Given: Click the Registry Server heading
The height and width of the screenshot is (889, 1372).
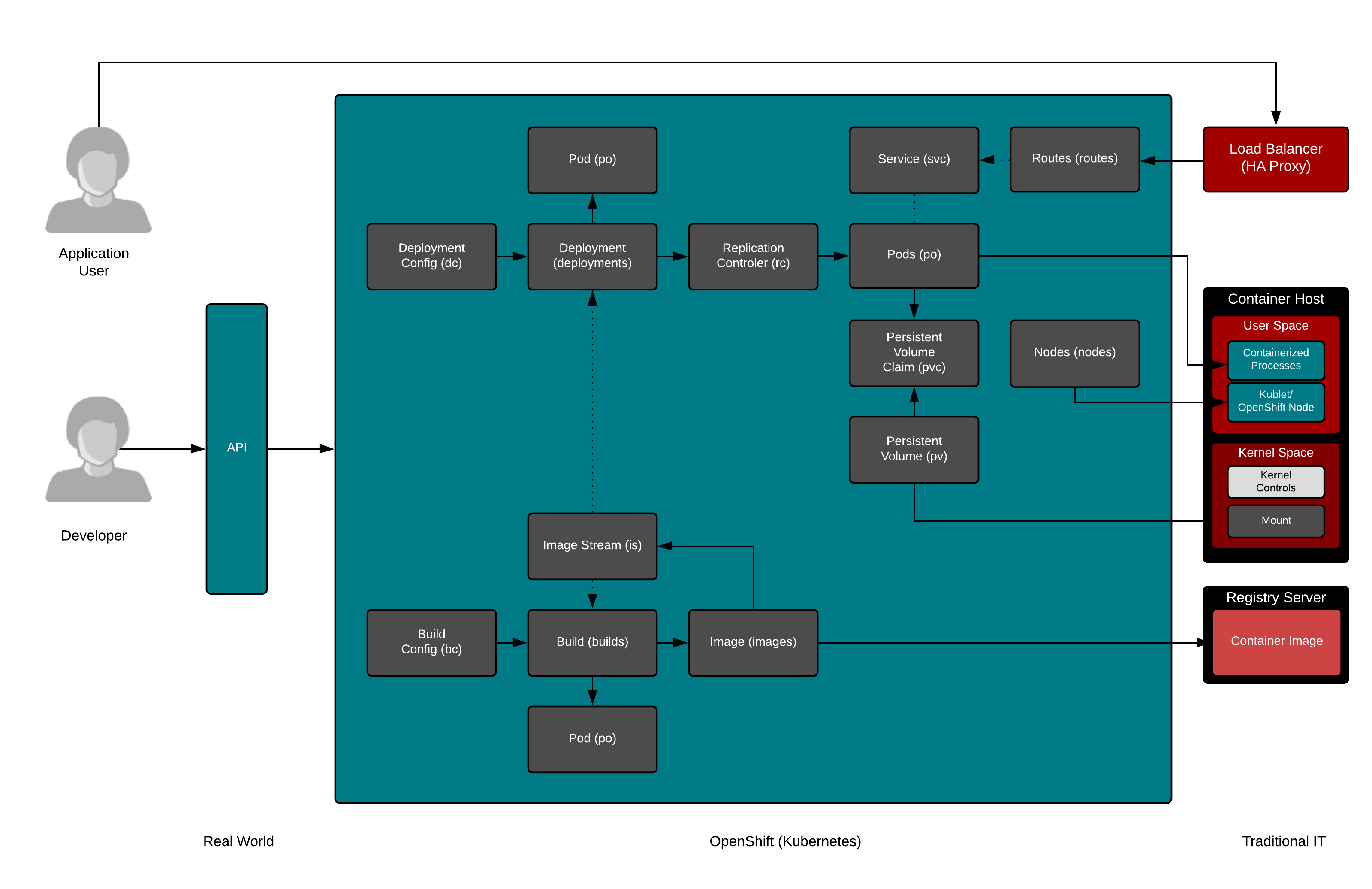Looking at the screenshot, I should coord(1276,598).
